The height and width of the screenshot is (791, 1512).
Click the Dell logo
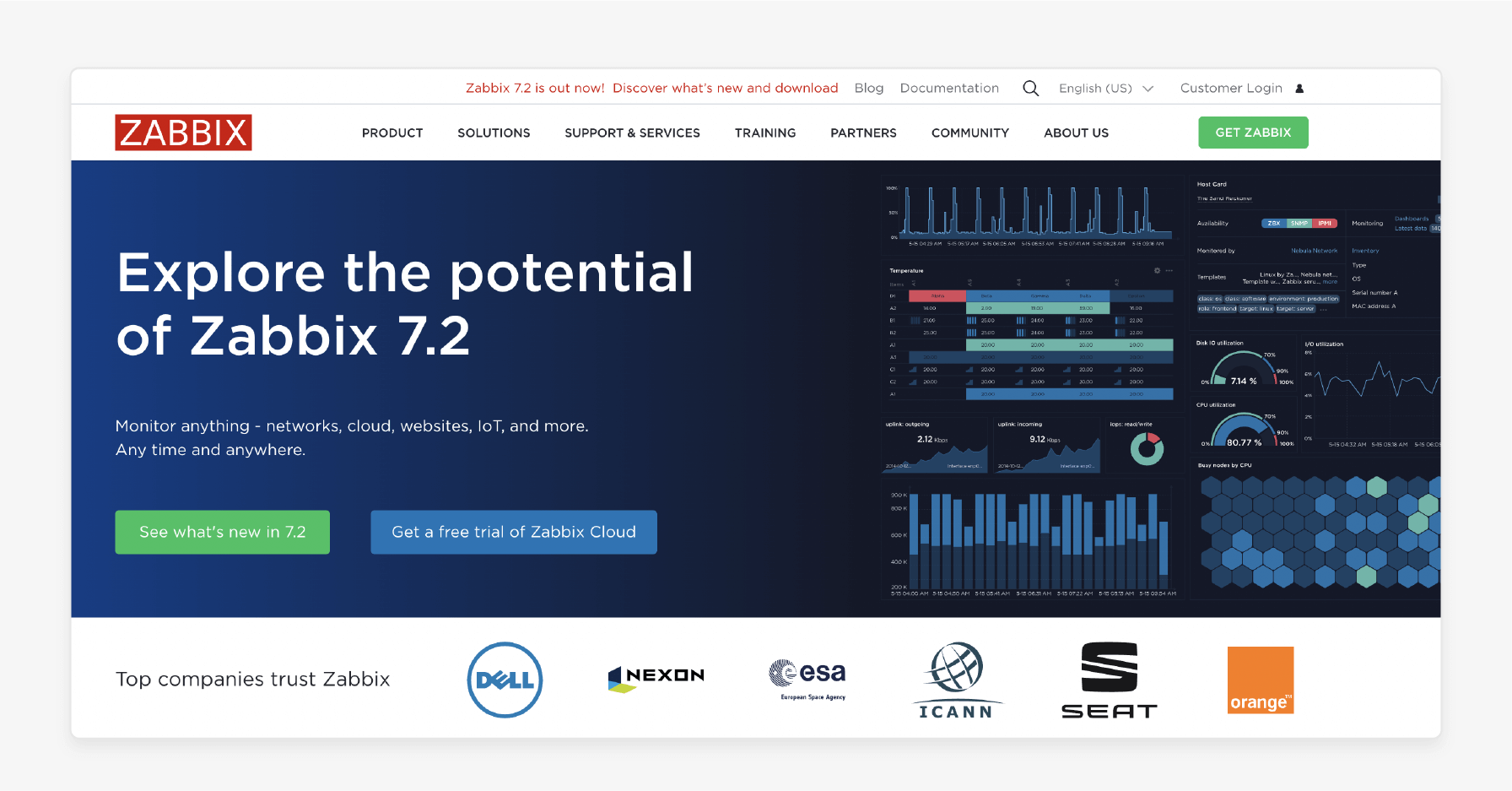[505, 680]
